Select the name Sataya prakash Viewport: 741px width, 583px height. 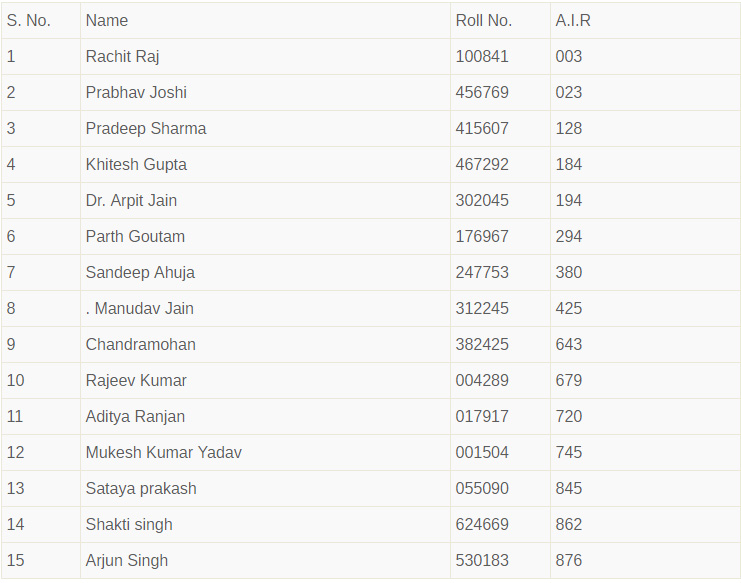[141, 488]
